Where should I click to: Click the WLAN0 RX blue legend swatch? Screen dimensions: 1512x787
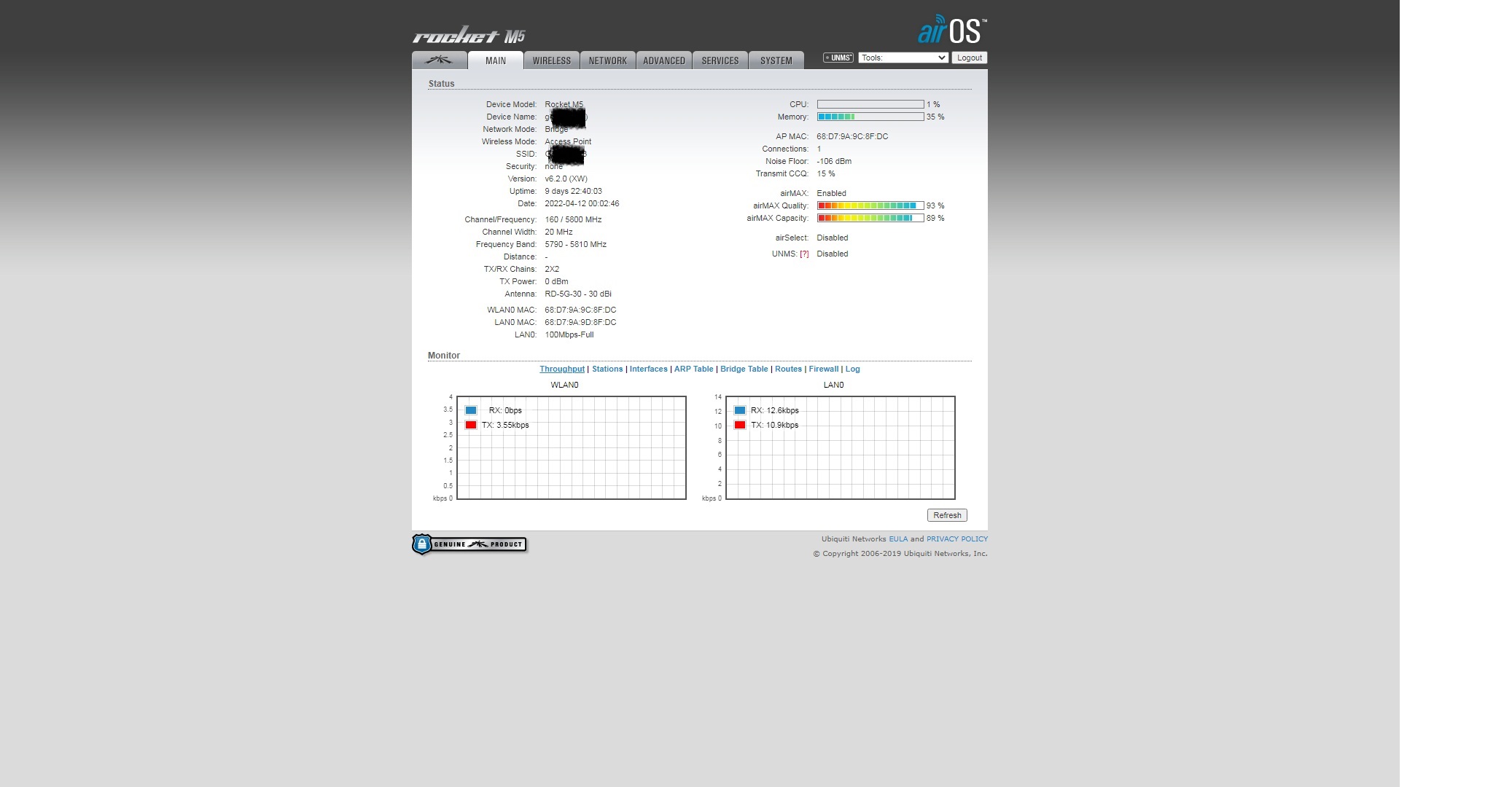471,410
